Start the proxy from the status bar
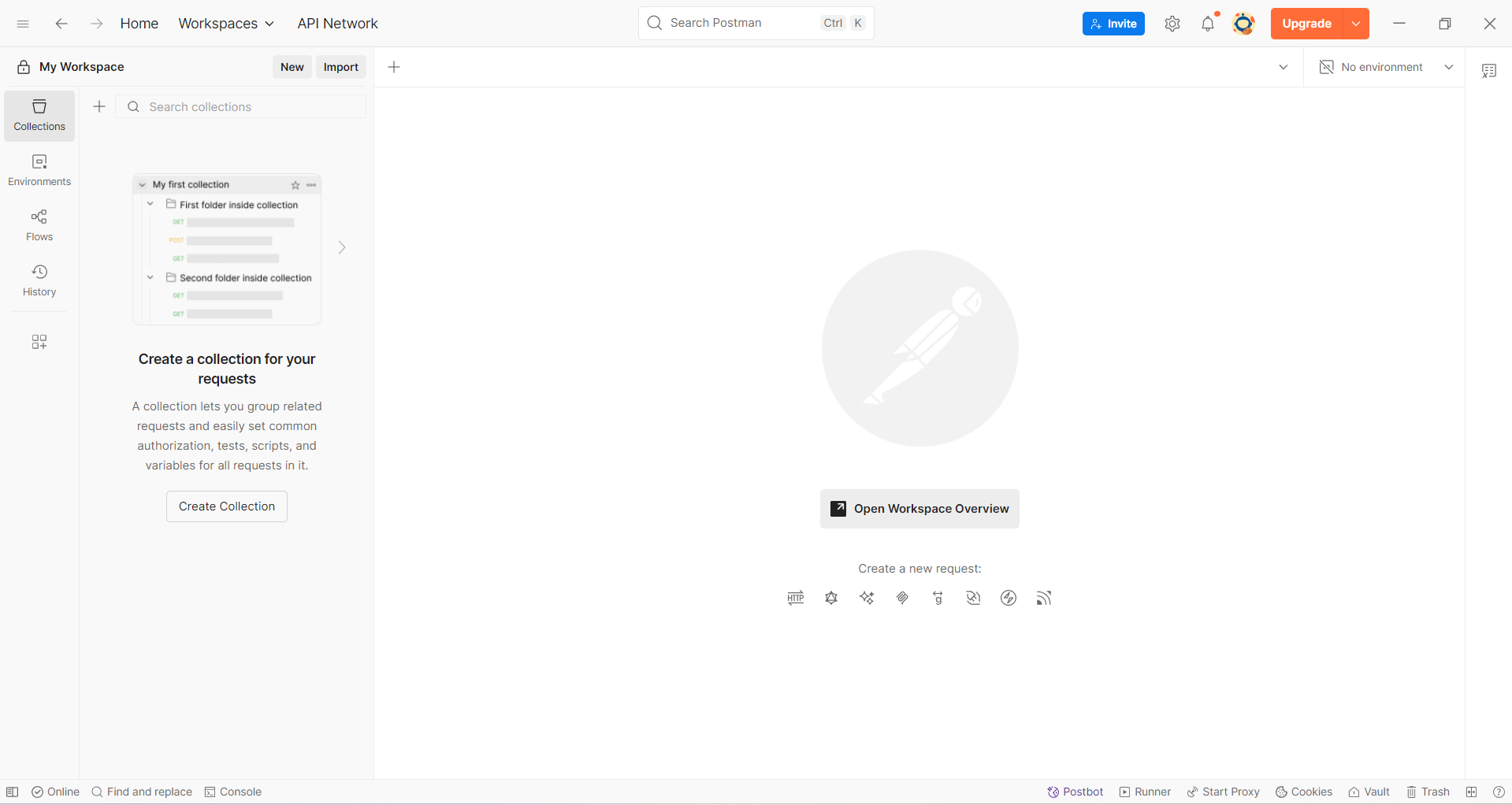Image resolution: width=1512 pixels, height=805 pixels. 1223,792
